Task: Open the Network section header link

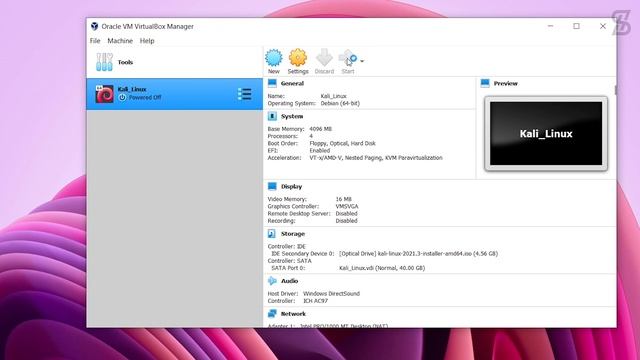Action: (x=293, y=314)
